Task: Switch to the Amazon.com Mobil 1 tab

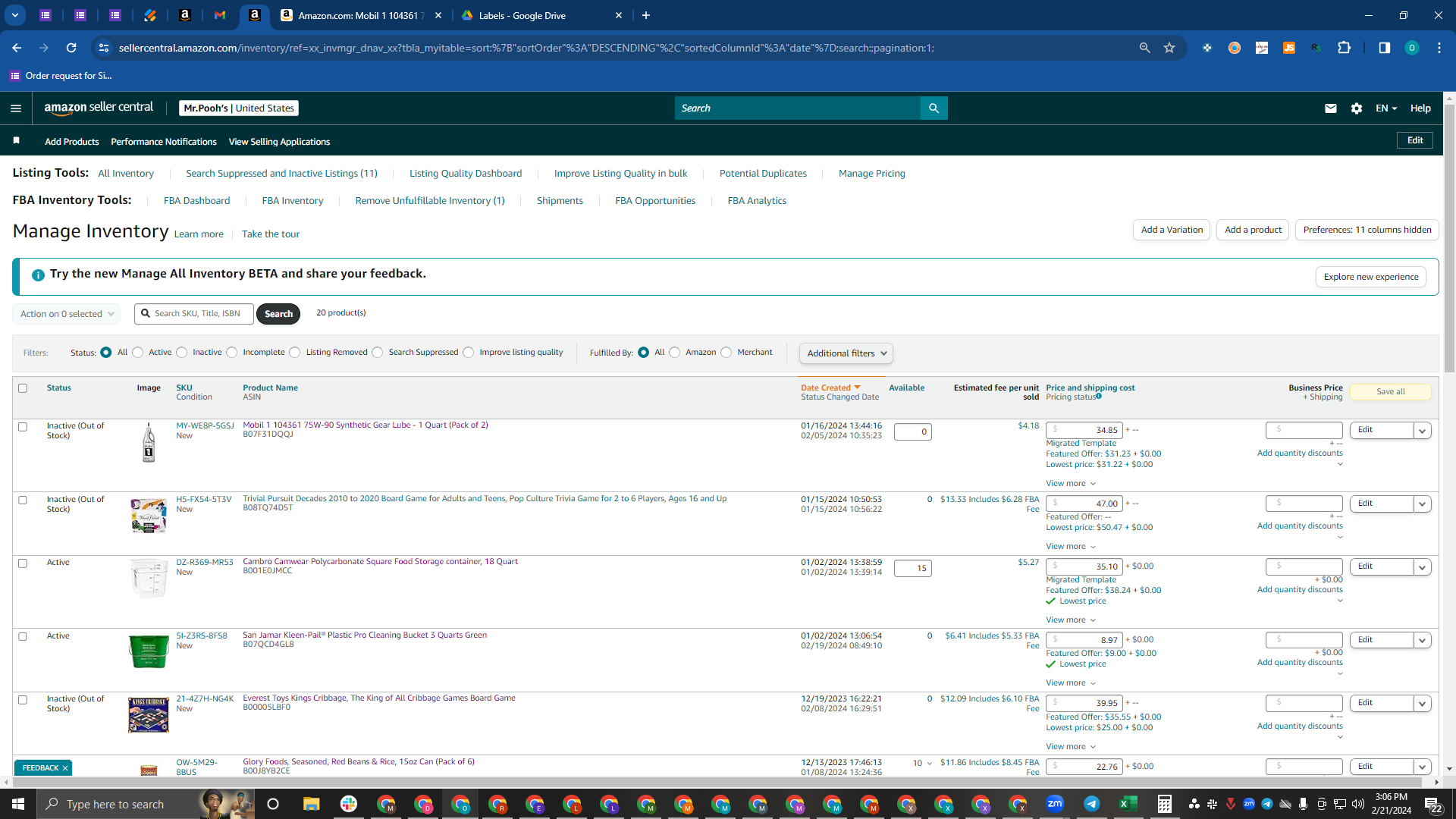Action: [361, 15]
